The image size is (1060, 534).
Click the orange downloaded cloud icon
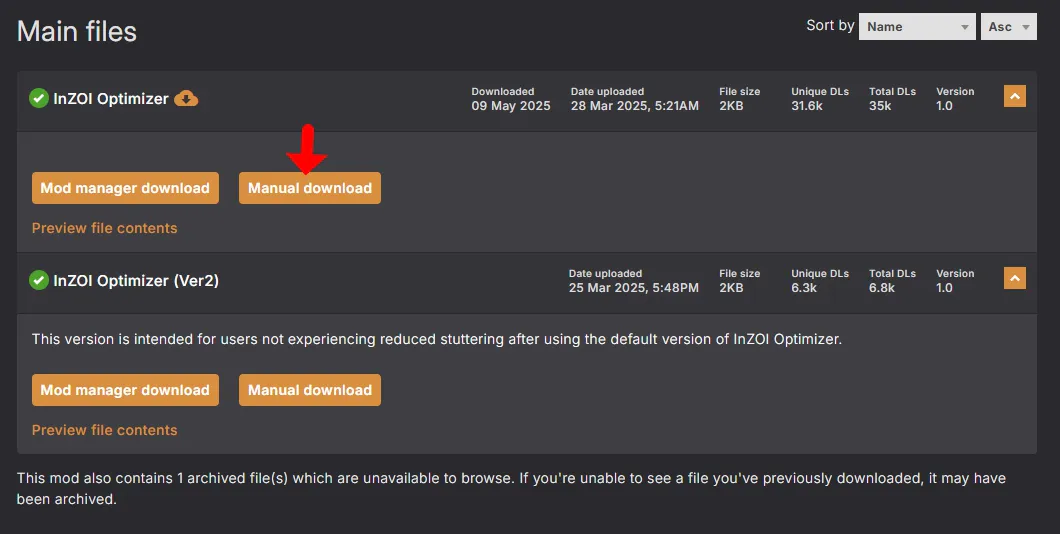point(186,98)
